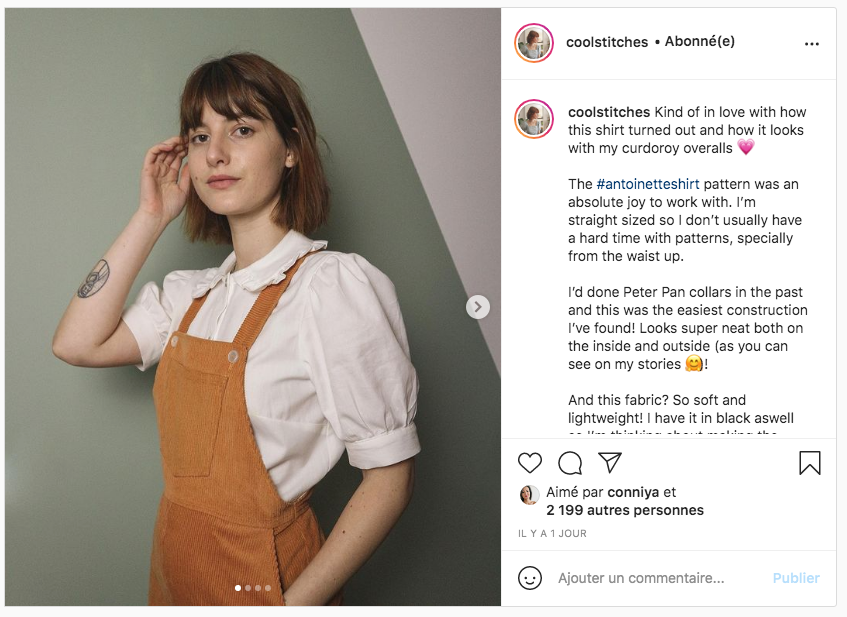Open the three-dot more options menu

[x=812, y=44]
